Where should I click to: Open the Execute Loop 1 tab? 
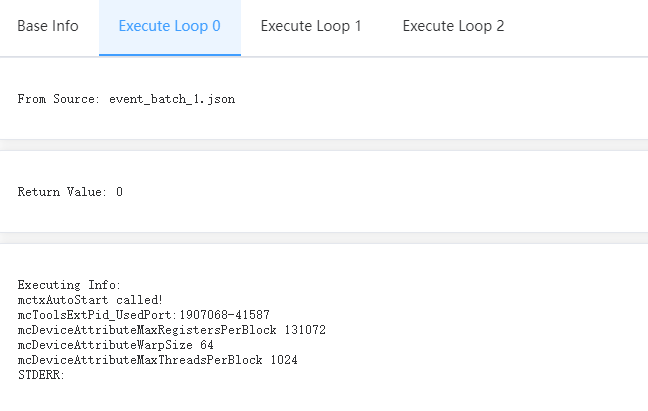pyautogui.click(x=311, y=27)
